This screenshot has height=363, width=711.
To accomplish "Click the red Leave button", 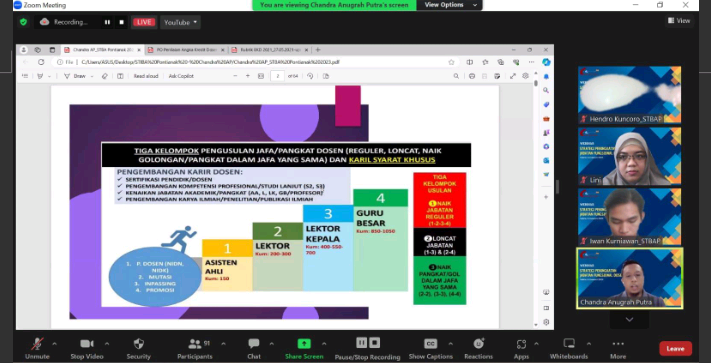I will click(675, 348).
